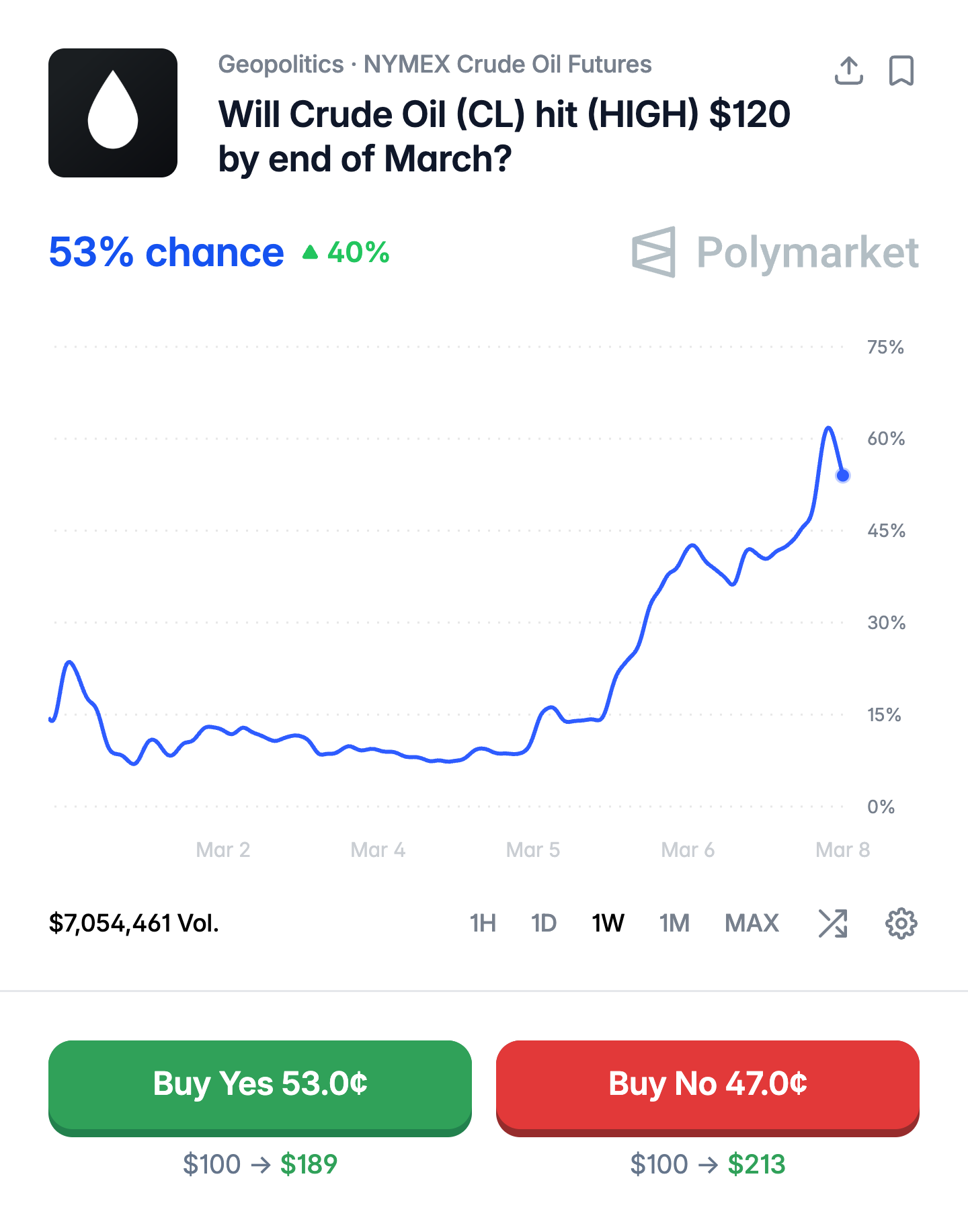Bookmark this crude oil market
This screenshot has width=968, height=1232.
click(x=901, y=71)
